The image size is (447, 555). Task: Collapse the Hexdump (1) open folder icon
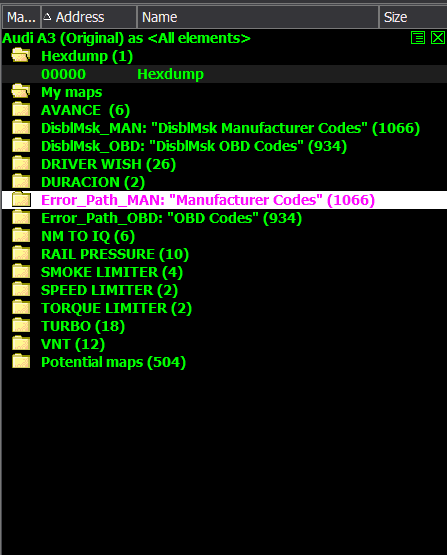tap(21, 56)
